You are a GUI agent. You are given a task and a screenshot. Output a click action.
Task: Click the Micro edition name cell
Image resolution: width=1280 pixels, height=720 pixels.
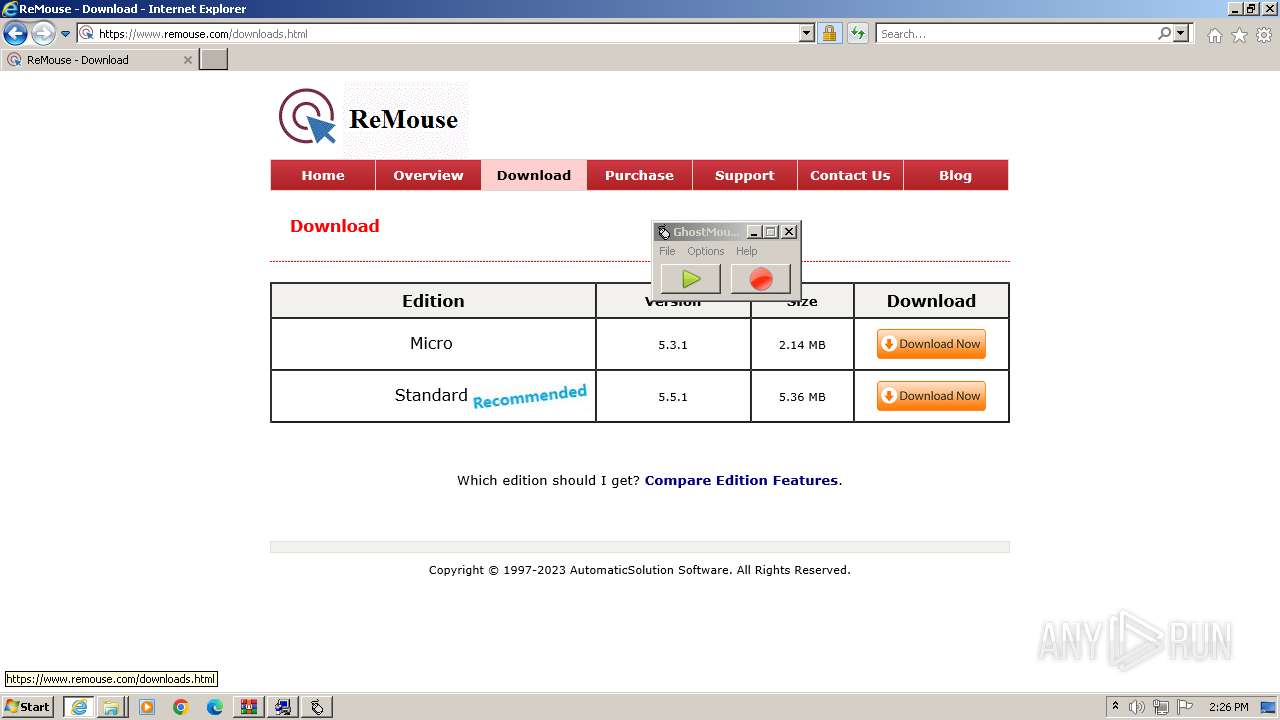click(x=432, y=344)
